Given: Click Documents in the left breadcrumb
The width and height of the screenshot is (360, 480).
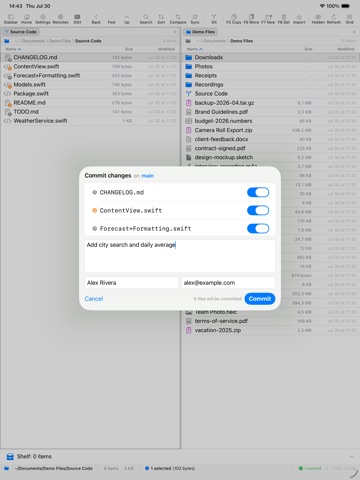Looking at the screenshot, I should [33, 41].
